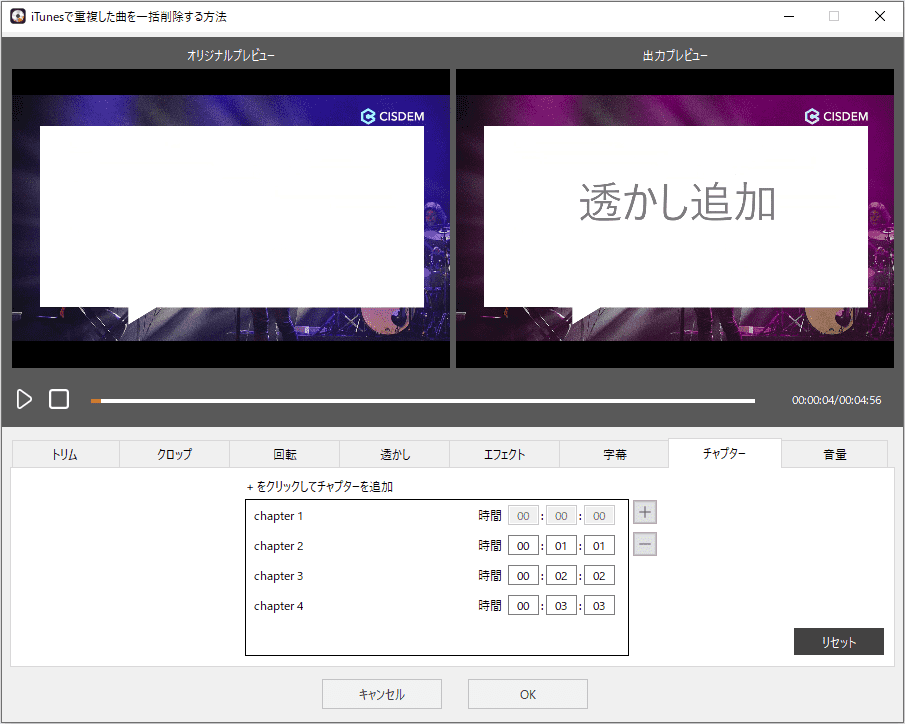Go to the 透かし tab
This screenshot has width=905, height=724.
[395, 454]
